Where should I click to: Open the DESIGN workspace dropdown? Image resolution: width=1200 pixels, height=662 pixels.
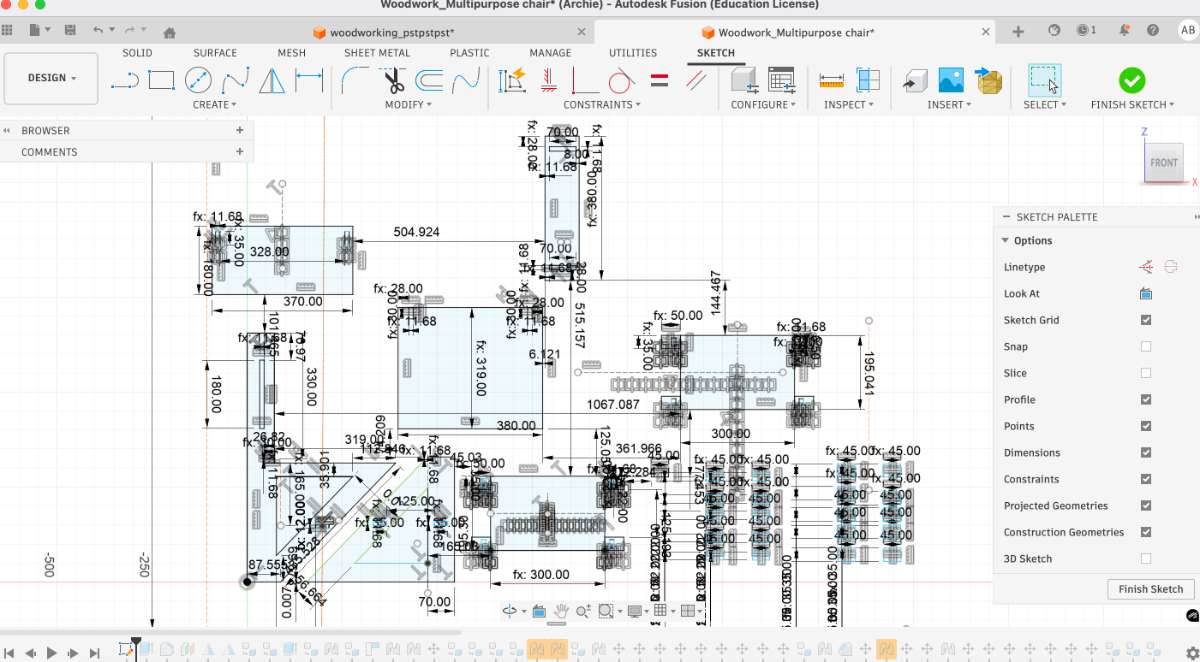(52, 78)
